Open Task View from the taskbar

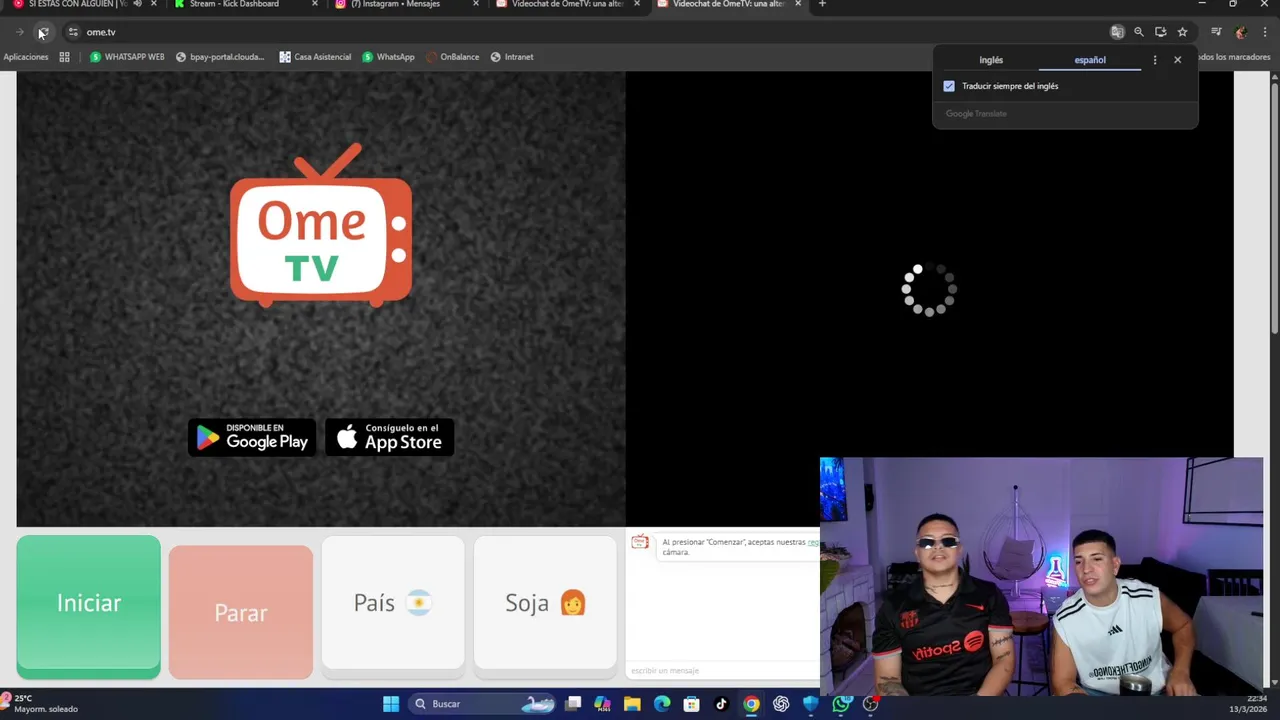[x=573, y=704]
